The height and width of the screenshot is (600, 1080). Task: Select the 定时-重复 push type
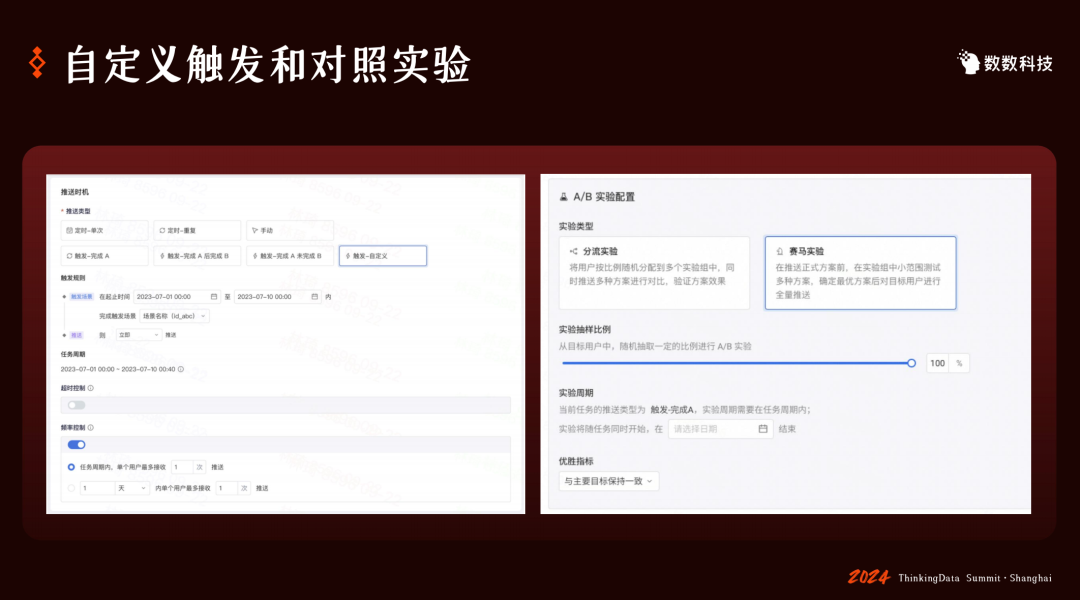(x=197, y=230)
